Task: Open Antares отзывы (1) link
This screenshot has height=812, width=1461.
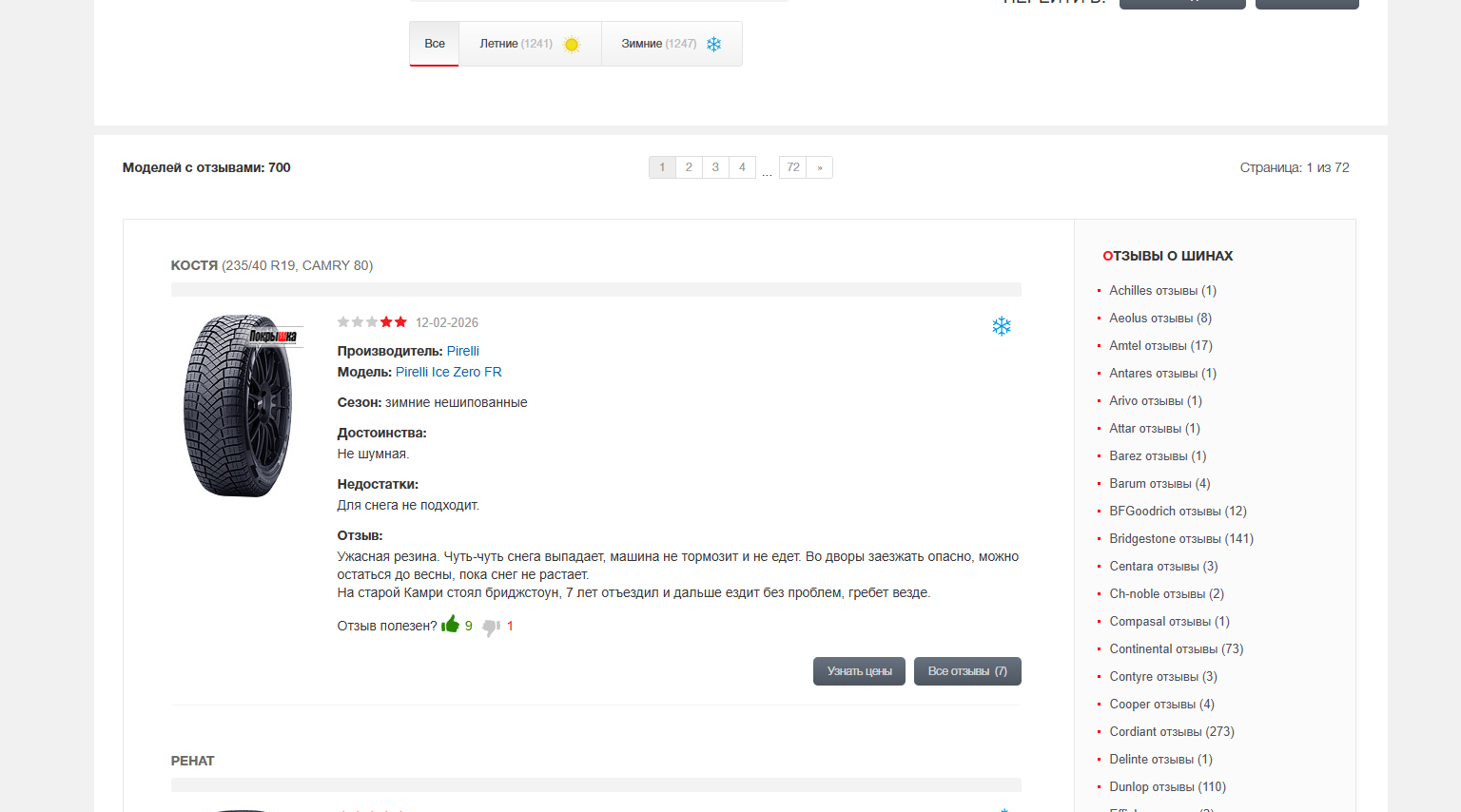Action: 1162,374
